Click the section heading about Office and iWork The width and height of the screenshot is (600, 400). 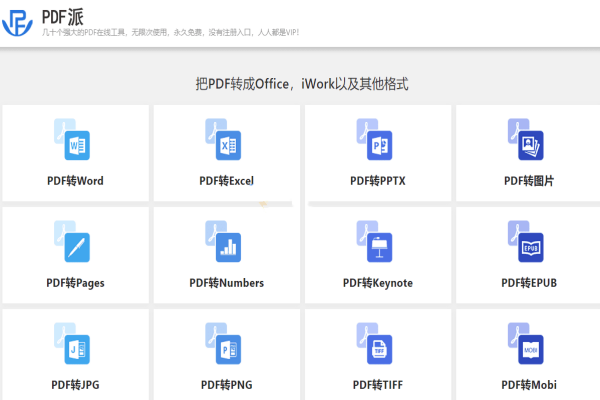tap(301, 84)
